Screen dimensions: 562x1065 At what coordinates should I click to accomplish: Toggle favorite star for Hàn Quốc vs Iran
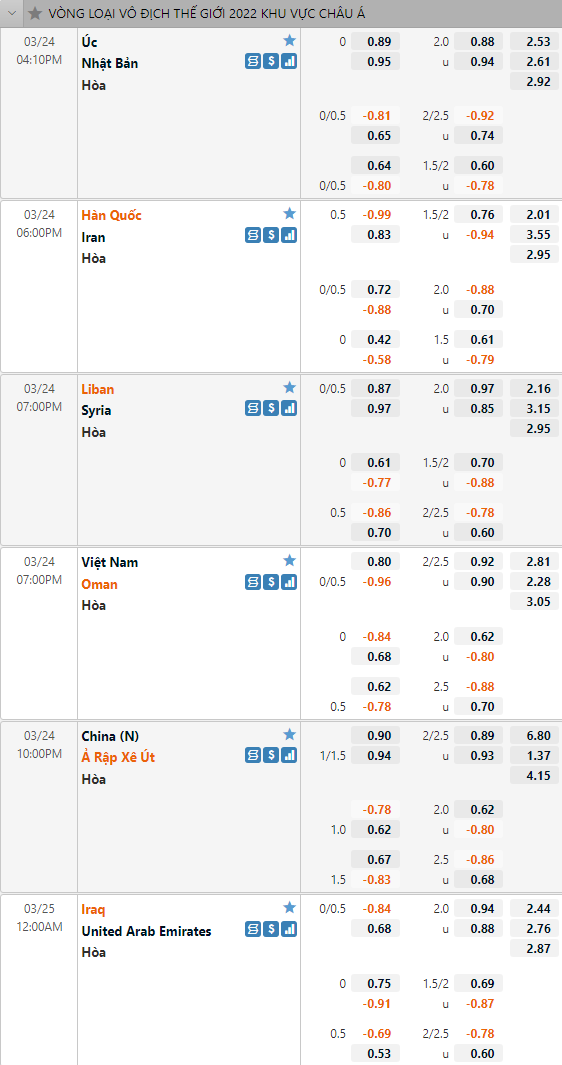click(289, 214)
